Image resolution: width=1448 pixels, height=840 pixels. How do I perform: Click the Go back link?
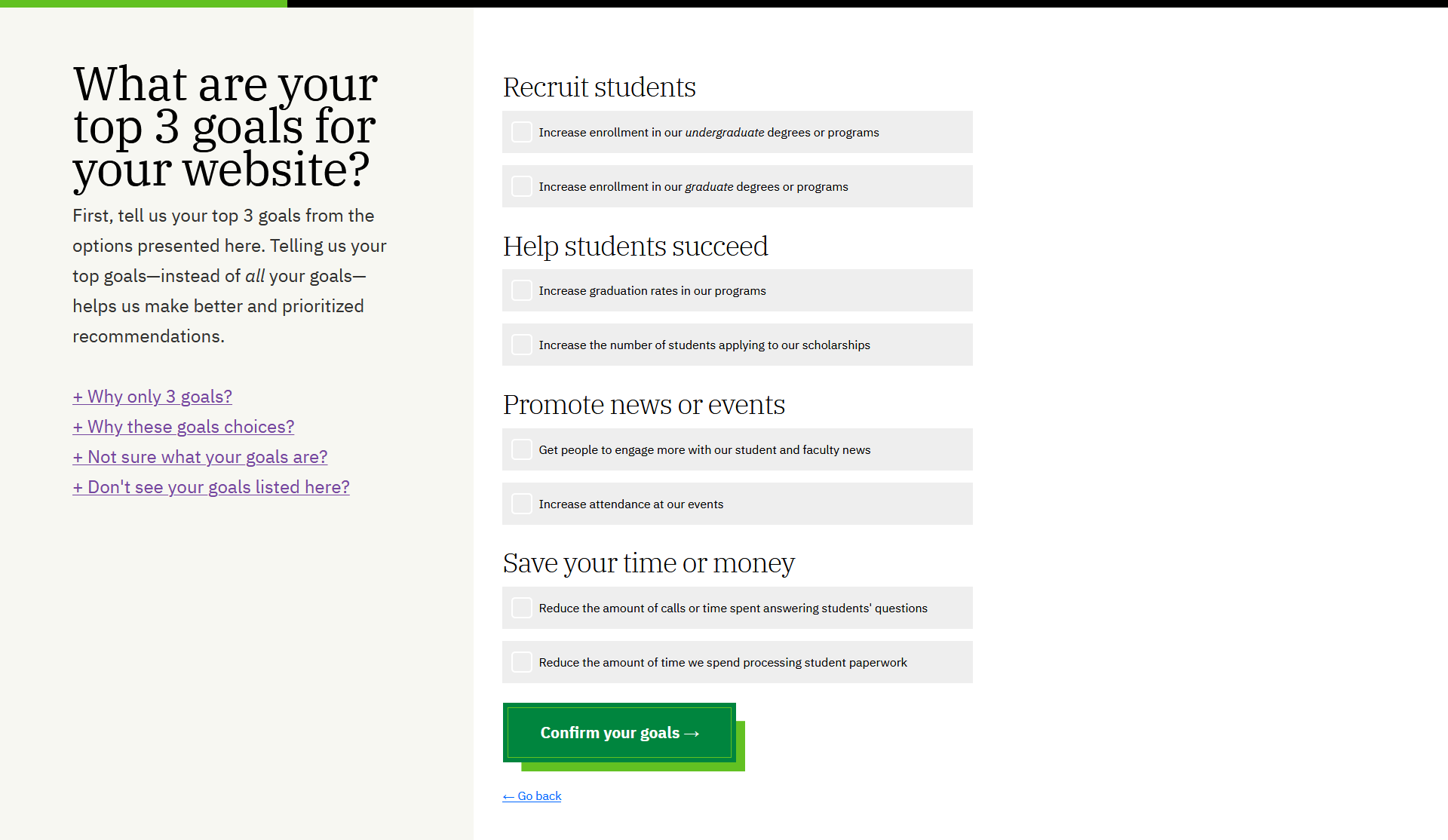[x=532, y=796]
